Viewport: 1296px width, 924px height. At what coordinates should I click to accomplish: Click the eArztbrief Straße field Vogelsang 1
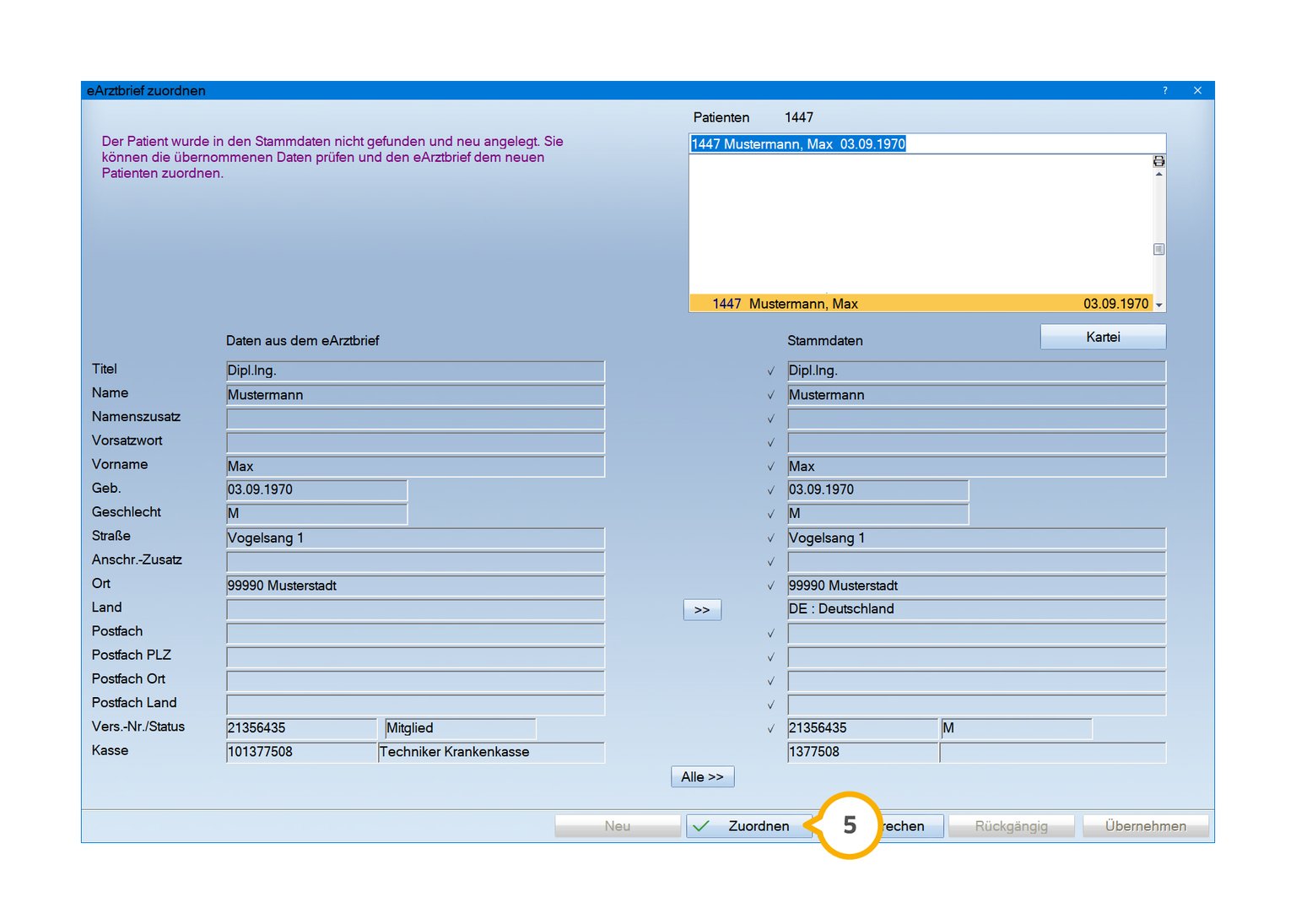point(415,538)
